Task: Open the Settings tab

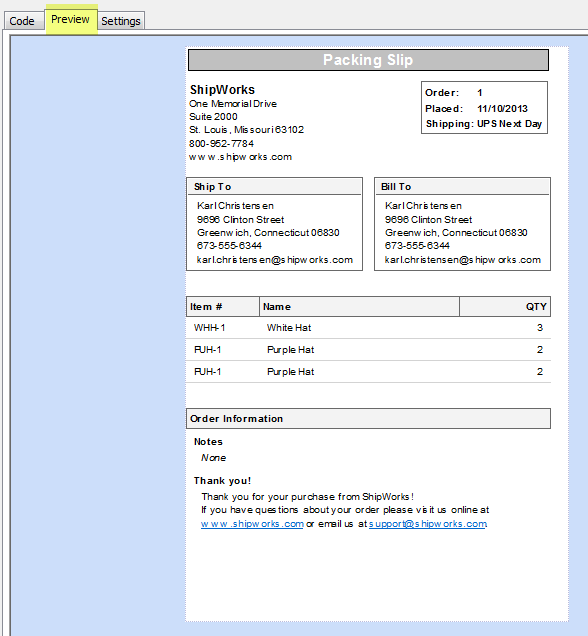Action: click(x=121, y=21)
